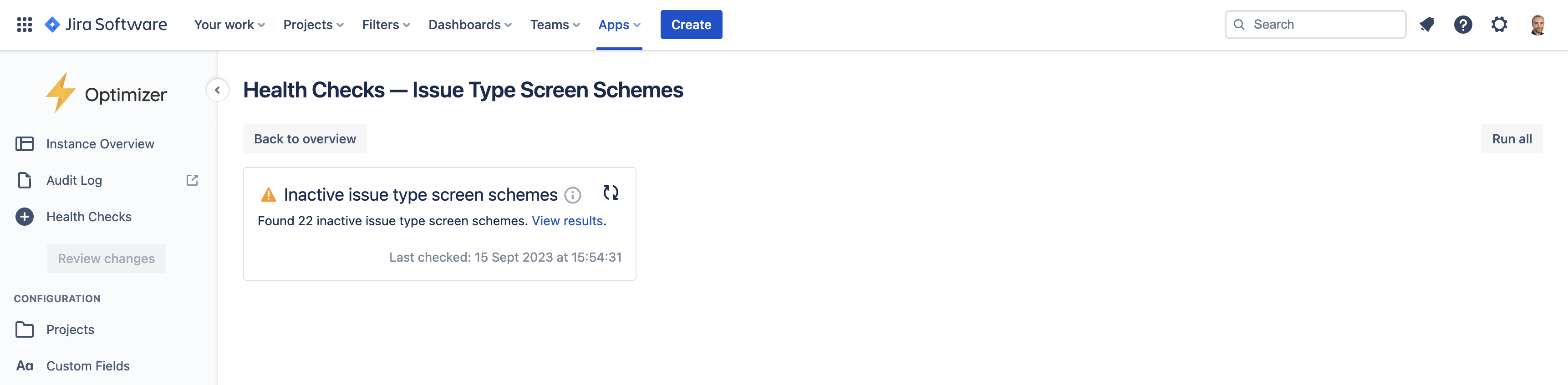Screen dimensions: 1568x385
Task: Click the Back to overview button
Action: tap(305, 139)
